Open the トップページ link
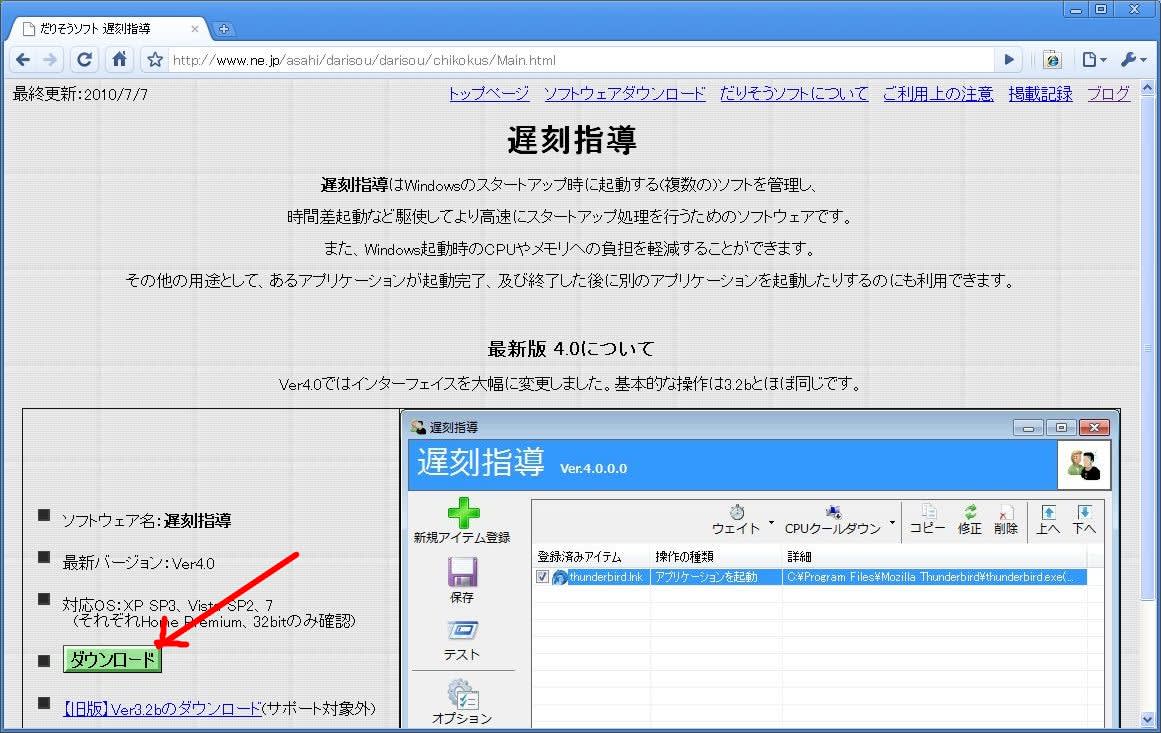Viewport: 1161px width, 733px height. pos(488,94)
